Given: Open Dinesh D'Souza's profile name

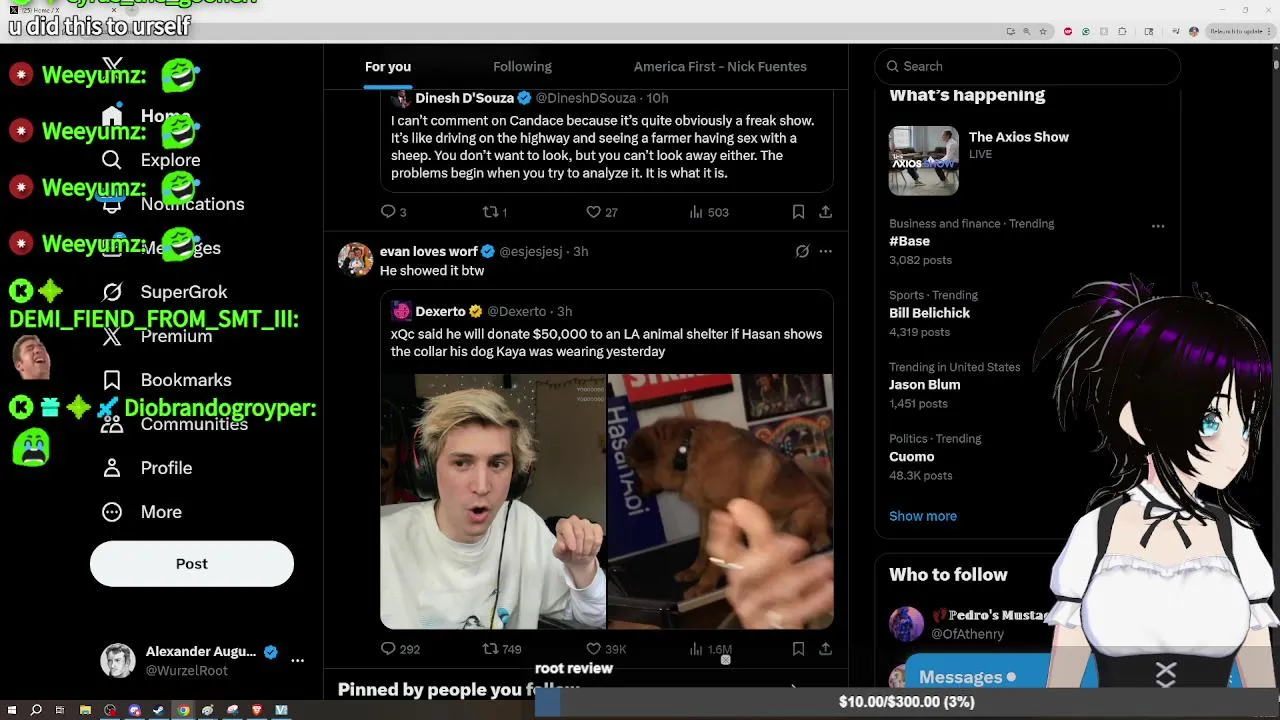Looking at the screenshot, I should 464,98.
